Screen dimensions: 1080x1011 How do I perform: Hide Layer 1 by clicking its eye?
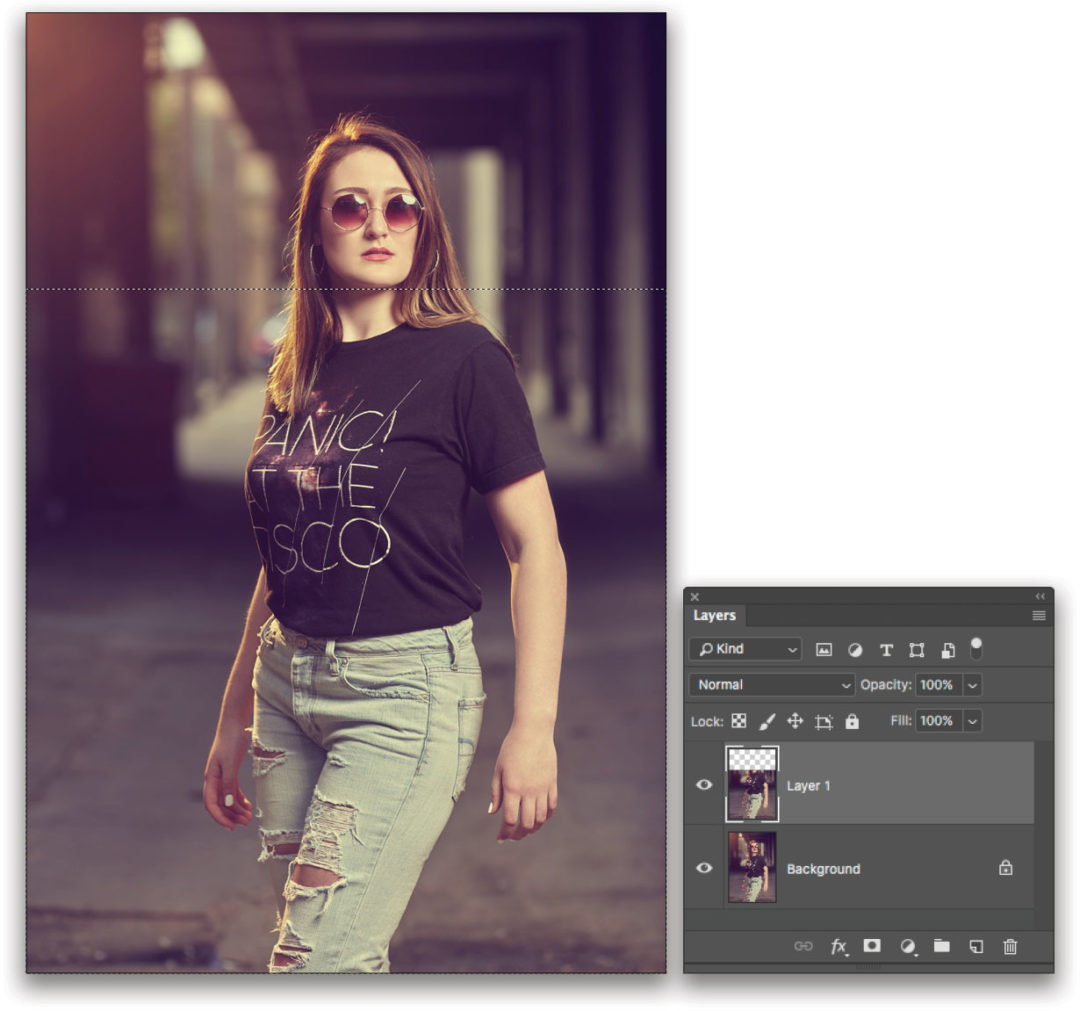[x=704, y=786]
